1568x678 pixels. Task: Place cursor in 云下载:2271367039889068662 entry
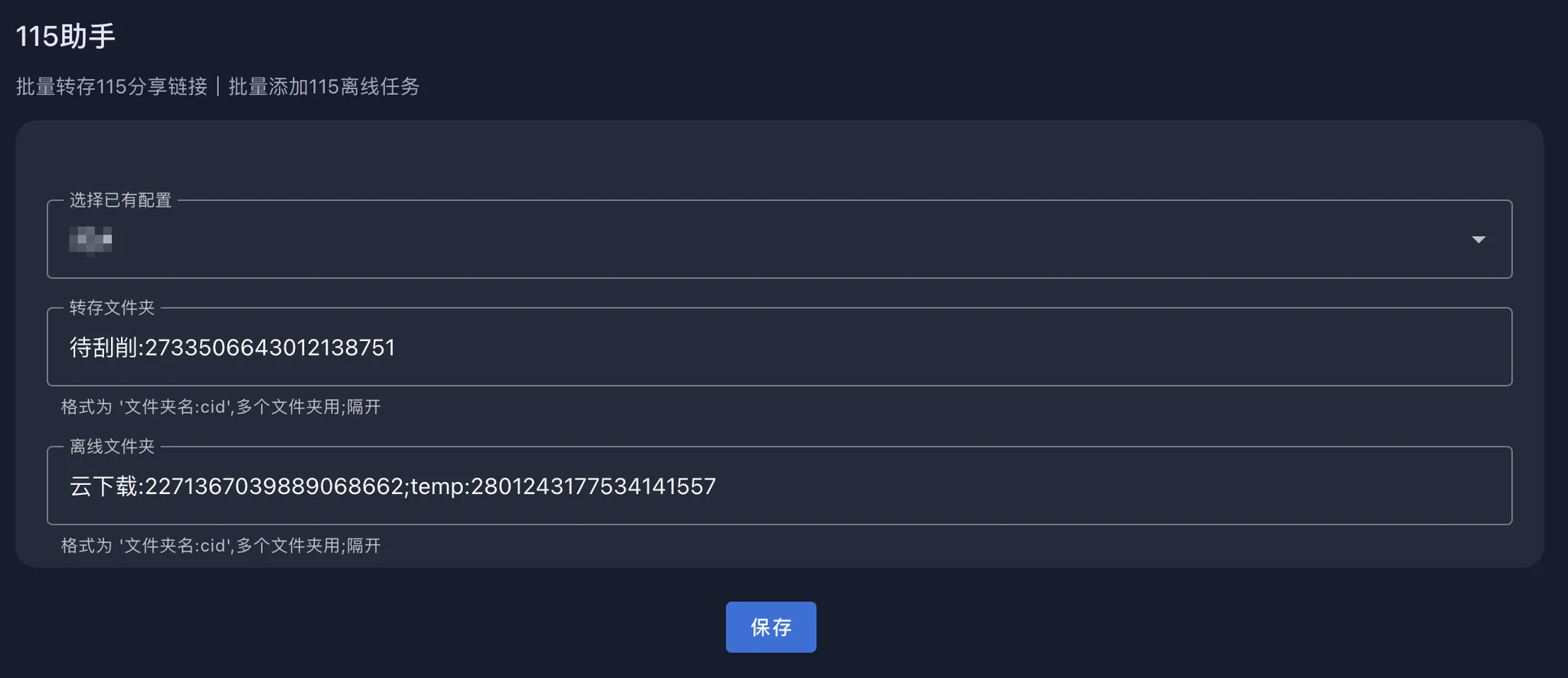point(237,486)
